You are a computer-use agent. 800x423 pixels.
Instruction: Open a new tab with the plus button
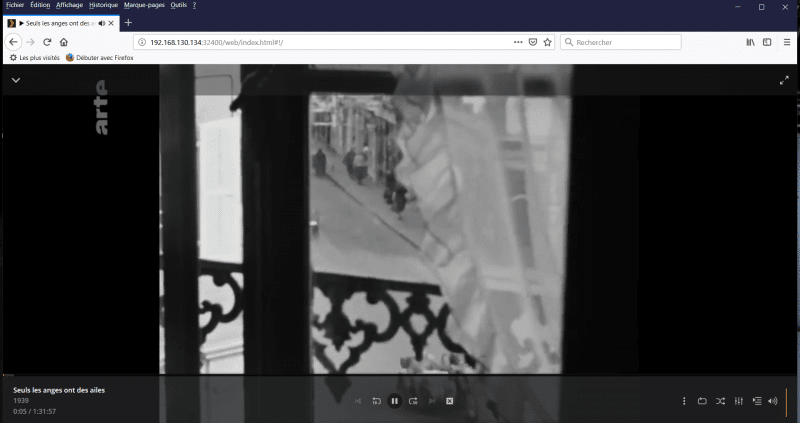click(128, 22)
